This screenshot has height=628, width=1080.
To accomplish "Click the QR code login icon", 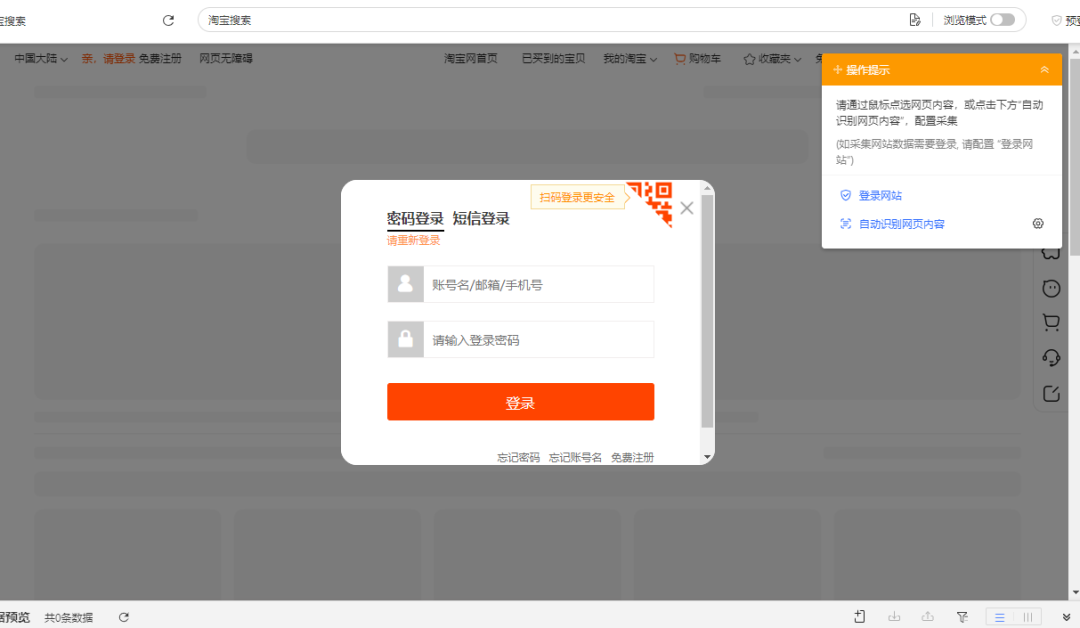I will point(650,202).
